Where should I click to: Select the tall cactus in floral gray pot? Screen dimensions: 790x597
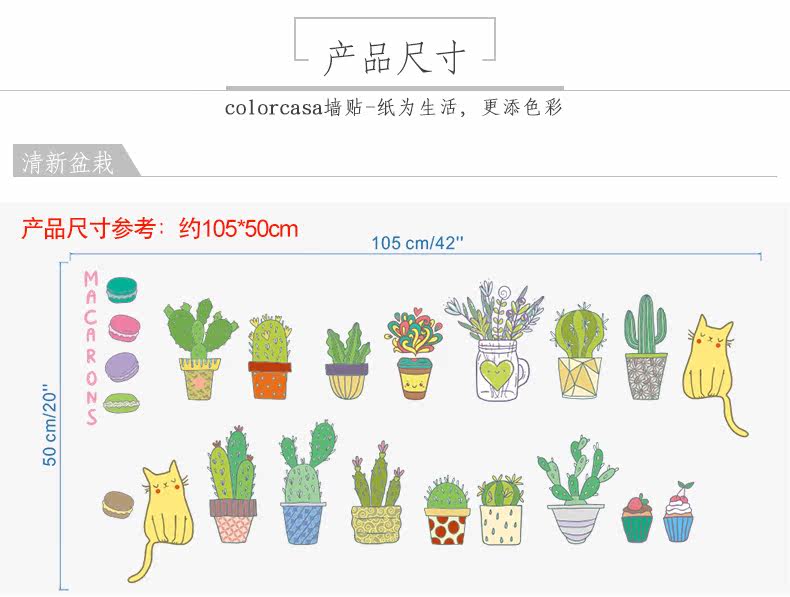646,347
